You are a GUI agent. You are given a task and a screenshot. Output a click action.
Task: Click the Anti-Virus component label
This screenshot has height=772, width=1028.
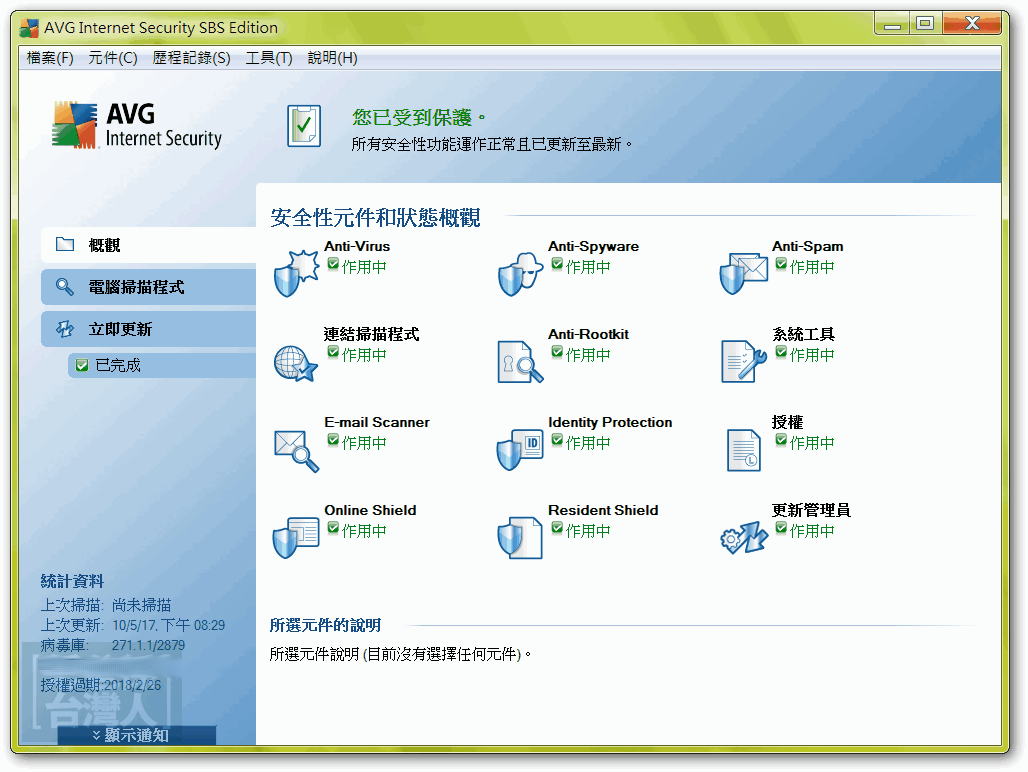(357, 246)
